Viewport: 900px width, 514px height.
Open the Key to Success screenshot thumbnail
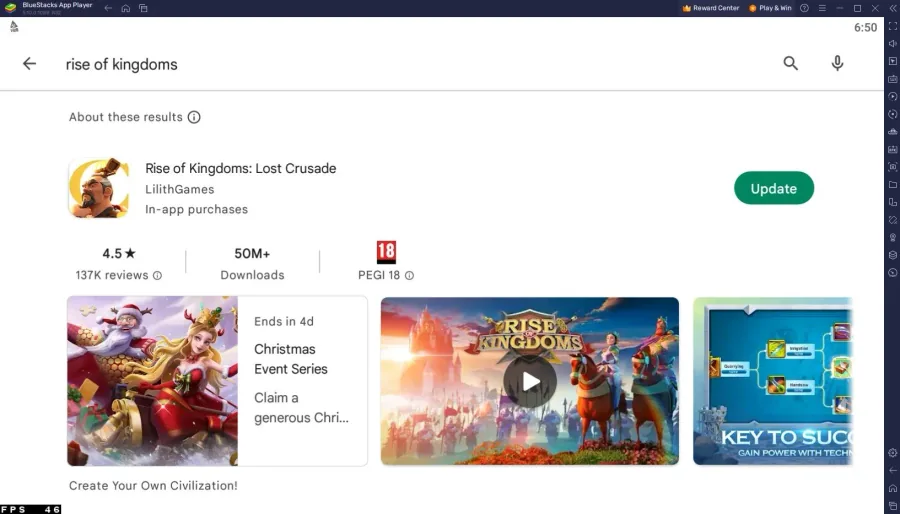click(x=773, y=381)
